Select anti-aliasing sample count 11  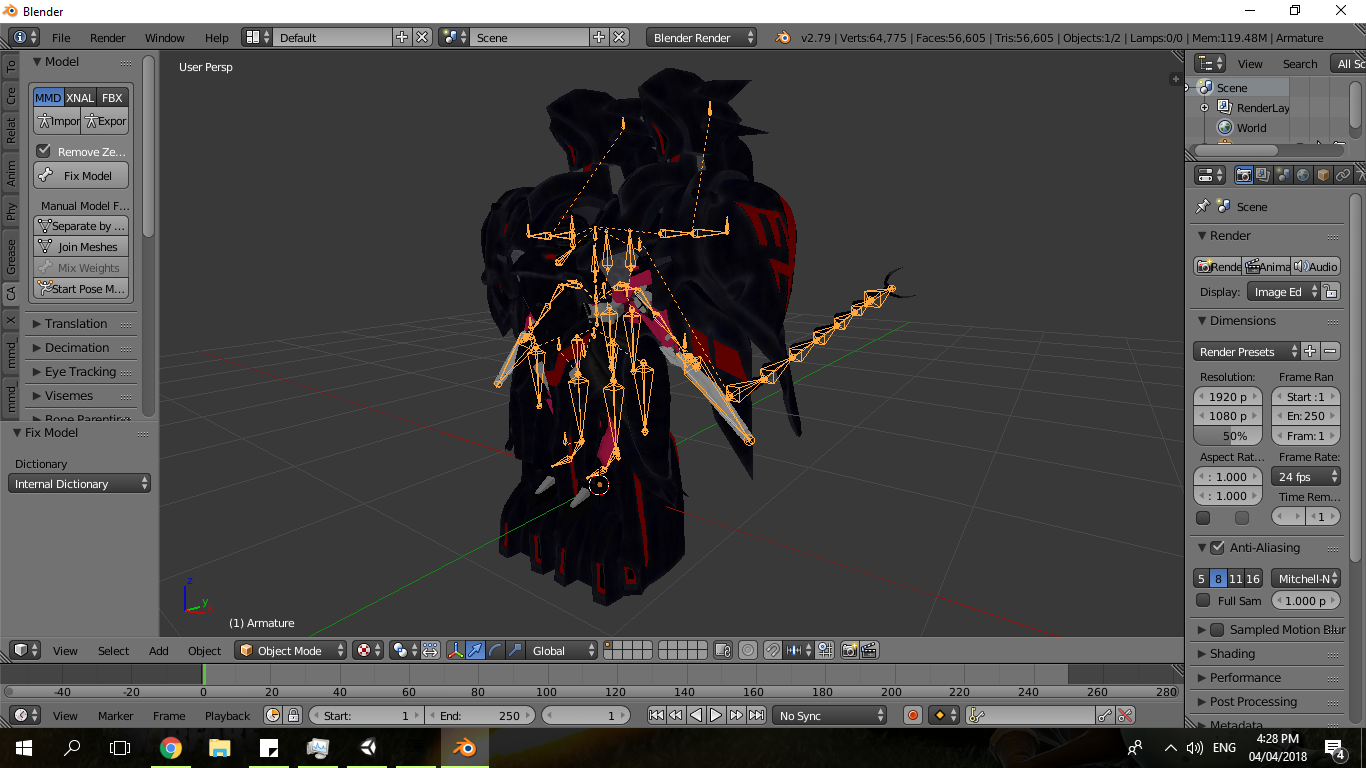(x=1235, y=578)
